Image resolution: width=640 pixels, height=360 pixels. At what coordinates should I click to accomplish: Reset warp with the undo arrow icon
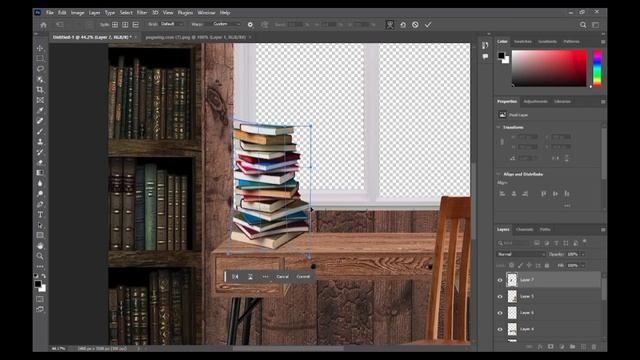click(403, 24)
